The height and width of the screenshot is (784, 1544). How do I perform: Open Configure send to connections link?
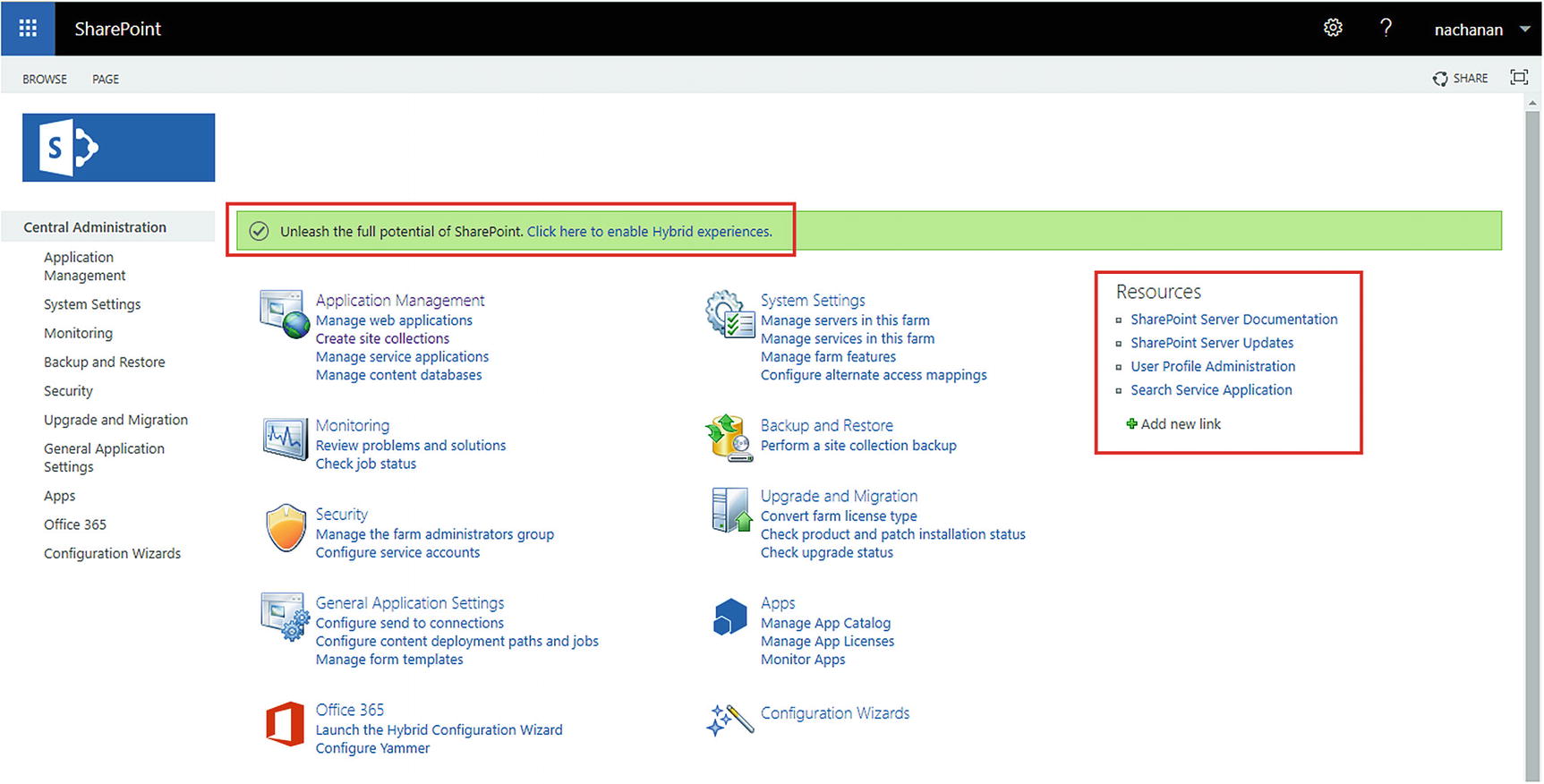(410, 623)
